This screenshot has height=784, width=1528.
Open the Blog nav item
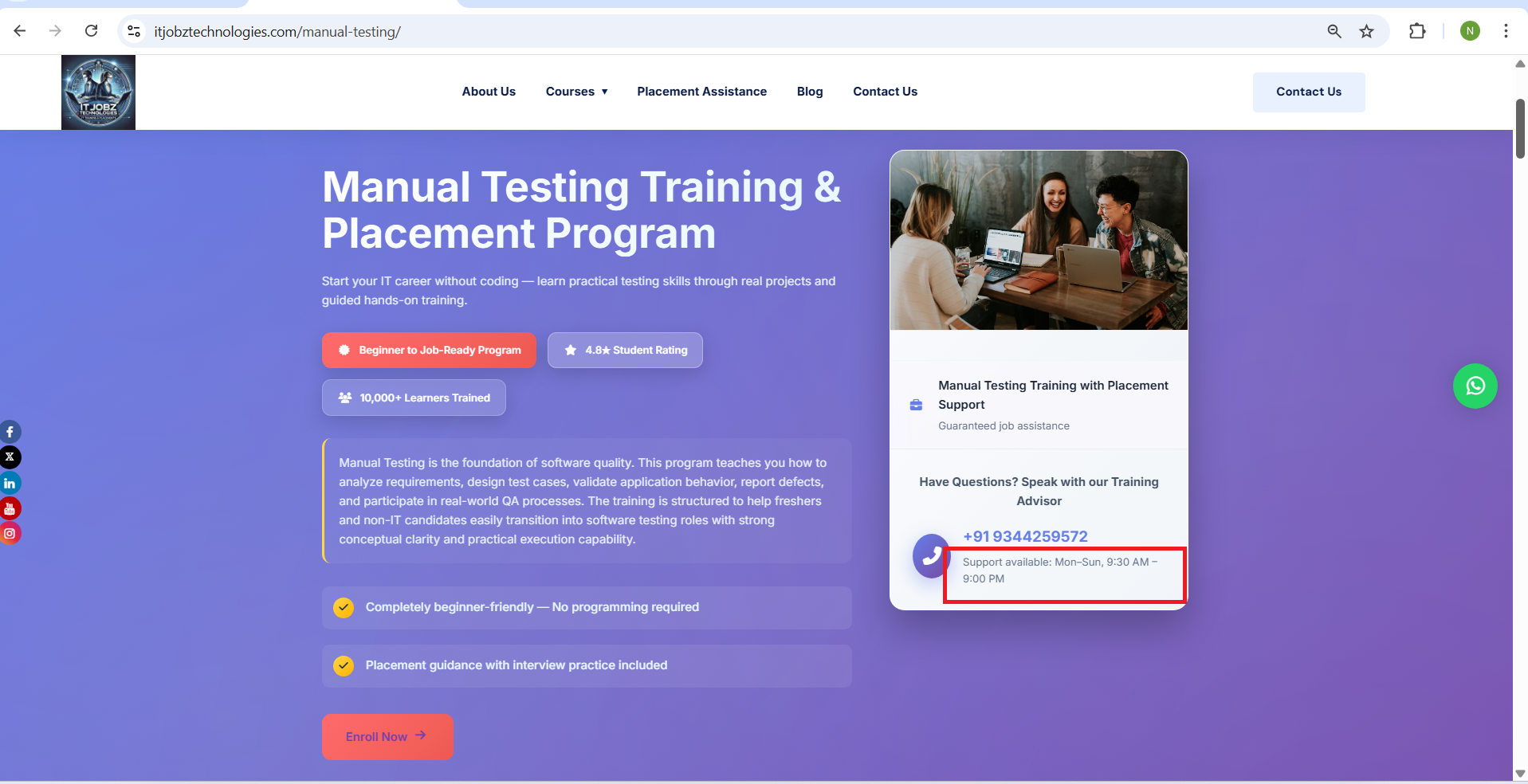(809, 92)
